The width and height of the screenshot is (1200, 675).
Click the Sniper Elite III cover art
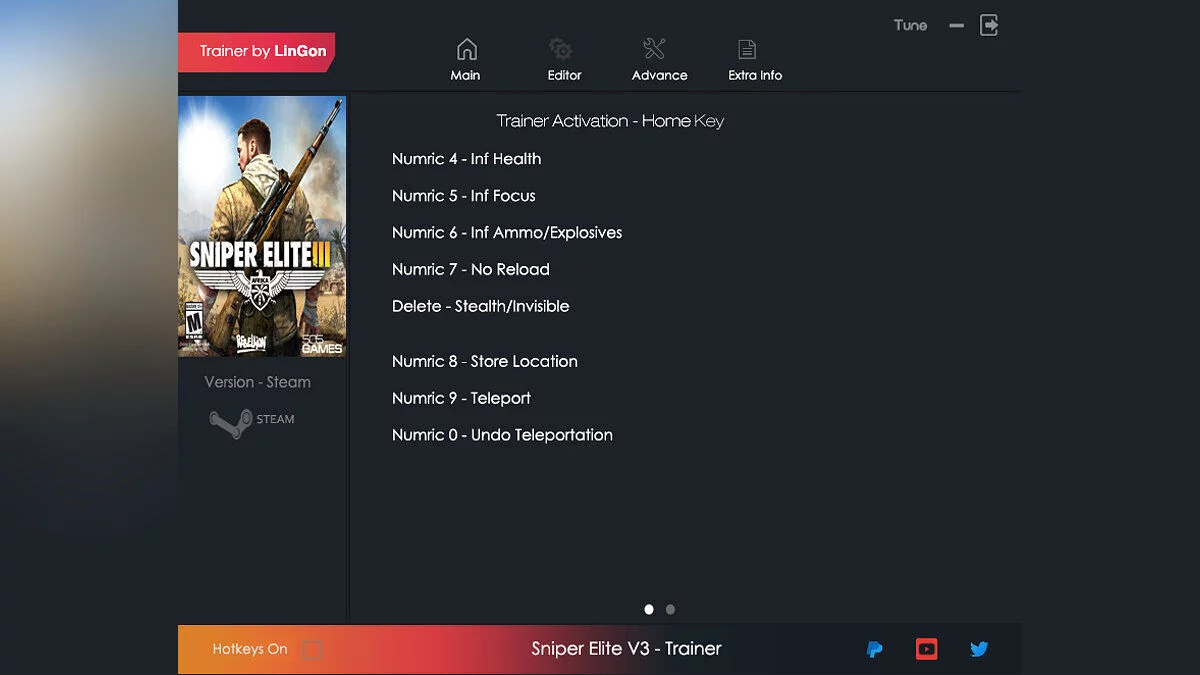[262, 226]
